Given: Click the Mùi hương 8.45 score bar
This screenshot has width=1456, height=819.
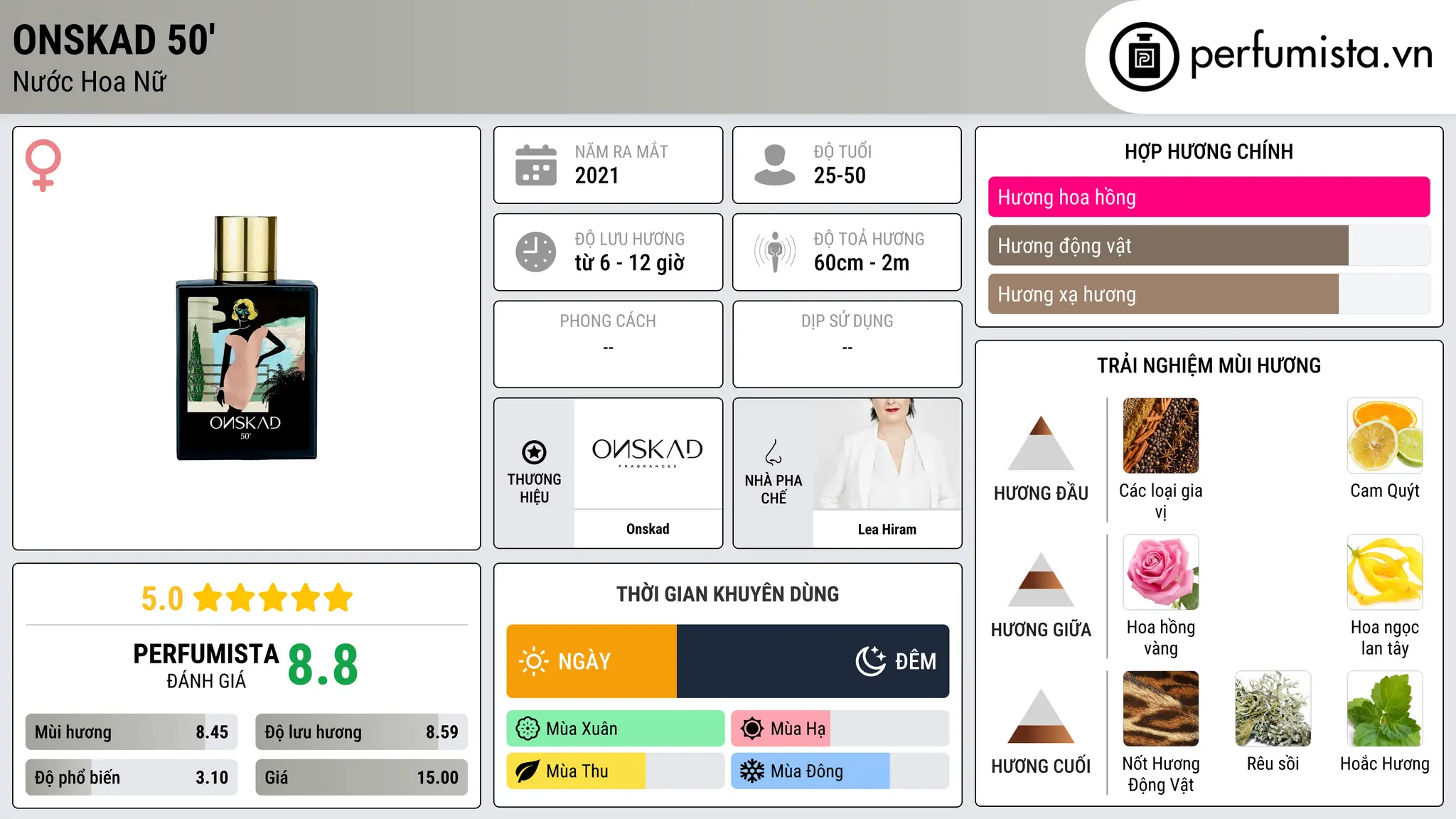Looking at the screenshot, I should pyautogui.click(x=132, y=732).
